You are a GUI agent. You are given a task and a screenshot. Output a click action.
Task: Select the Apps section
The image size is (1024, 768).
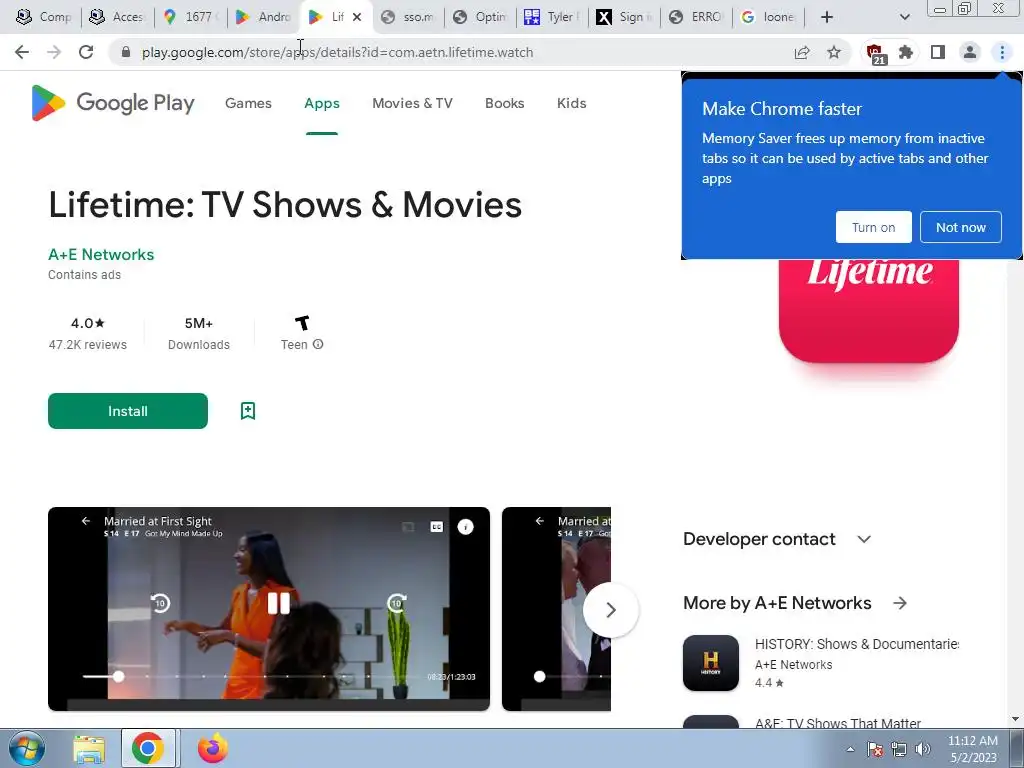[322, 103]
